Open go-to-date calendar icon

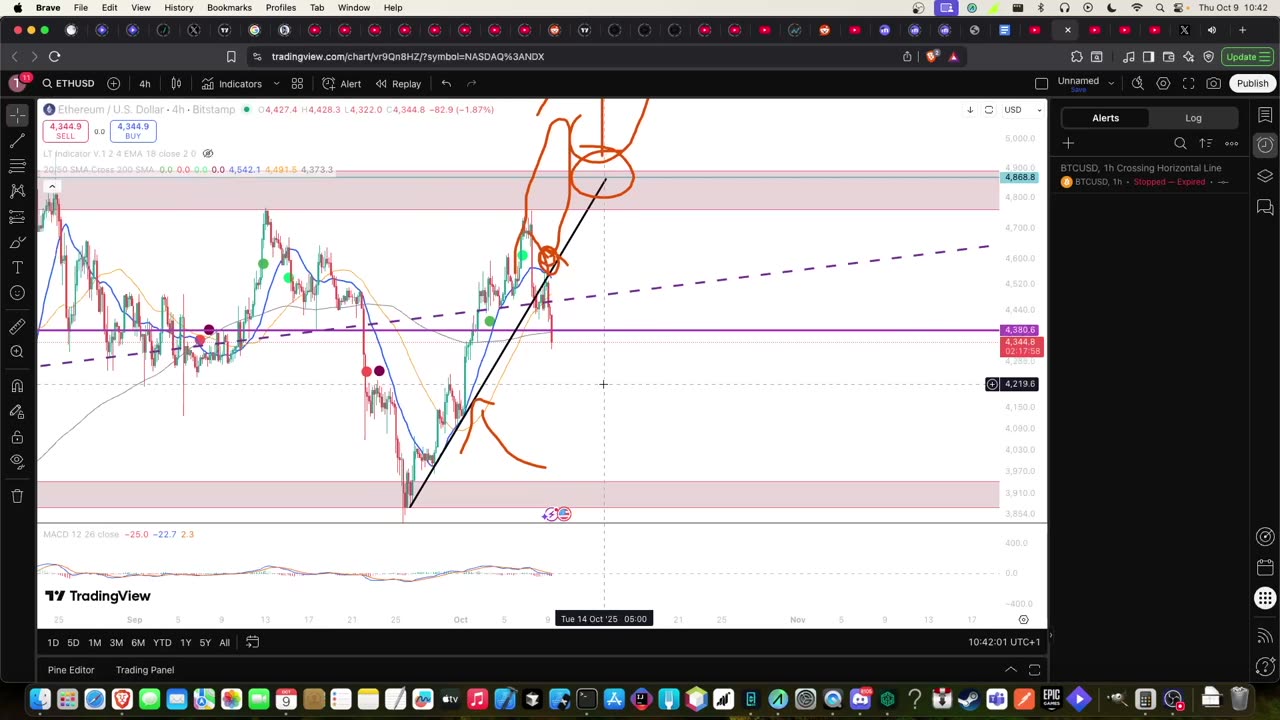252,643
